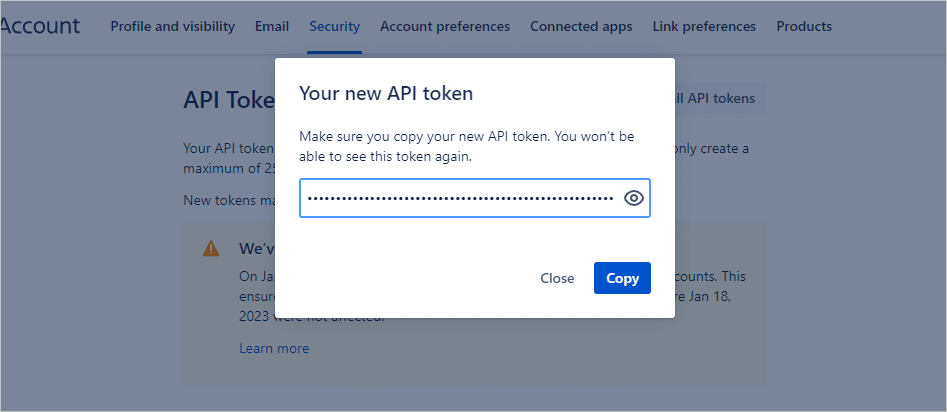Click the API Tokens page heading
This screenshot has width=947, height=412.
click(x=228, y=100)
